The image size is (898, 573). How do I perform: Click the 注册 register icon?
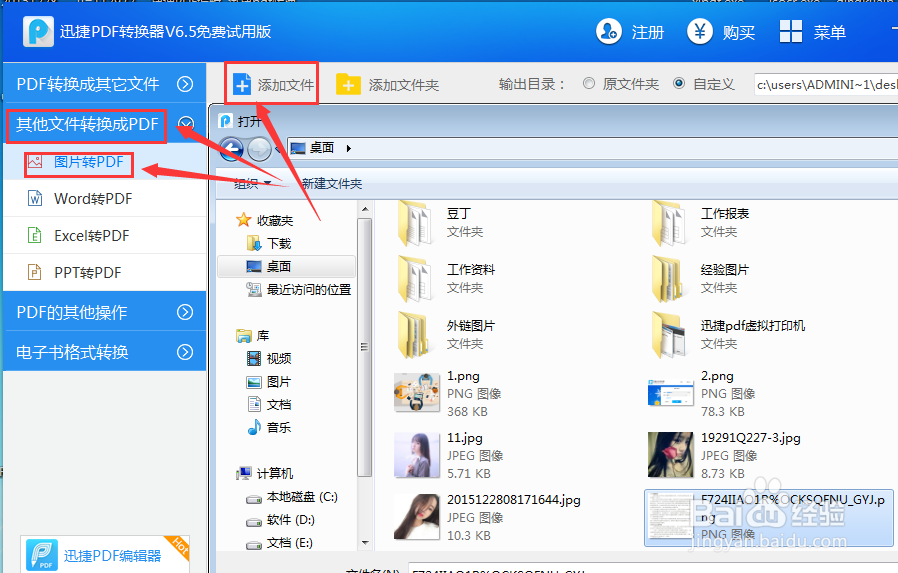point(608,31)
